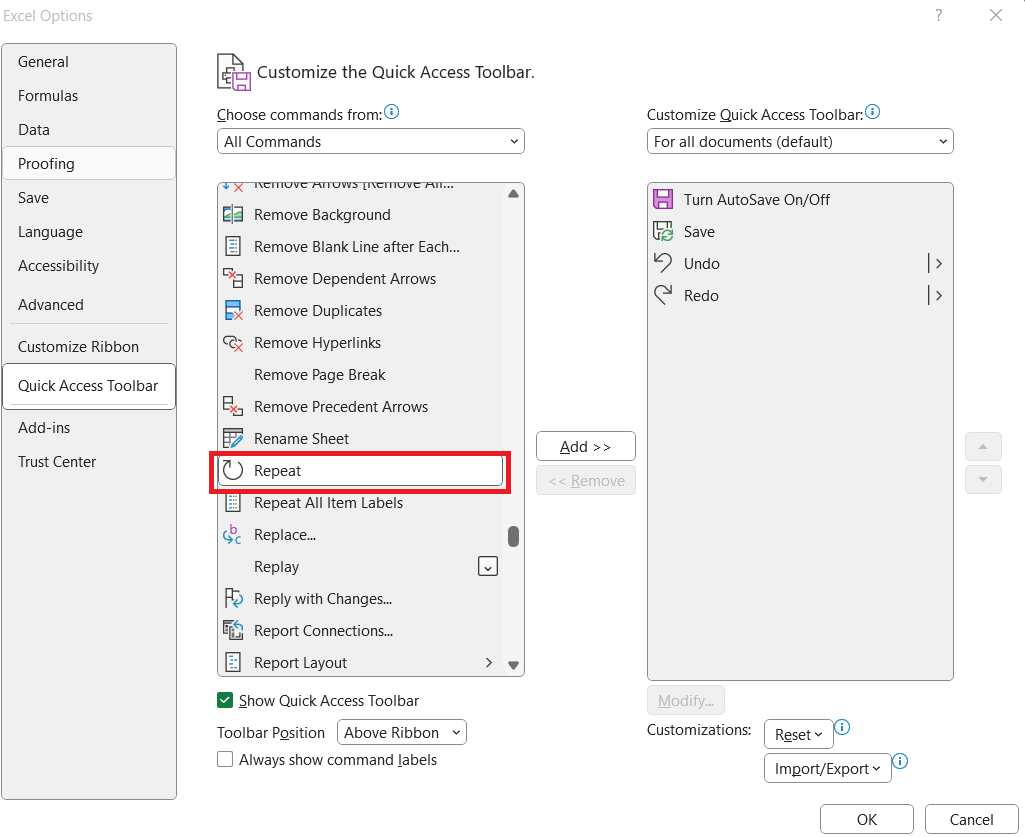Click the help question mark icon
This screenshot has width=1025, height=837.
click(939, 15)
